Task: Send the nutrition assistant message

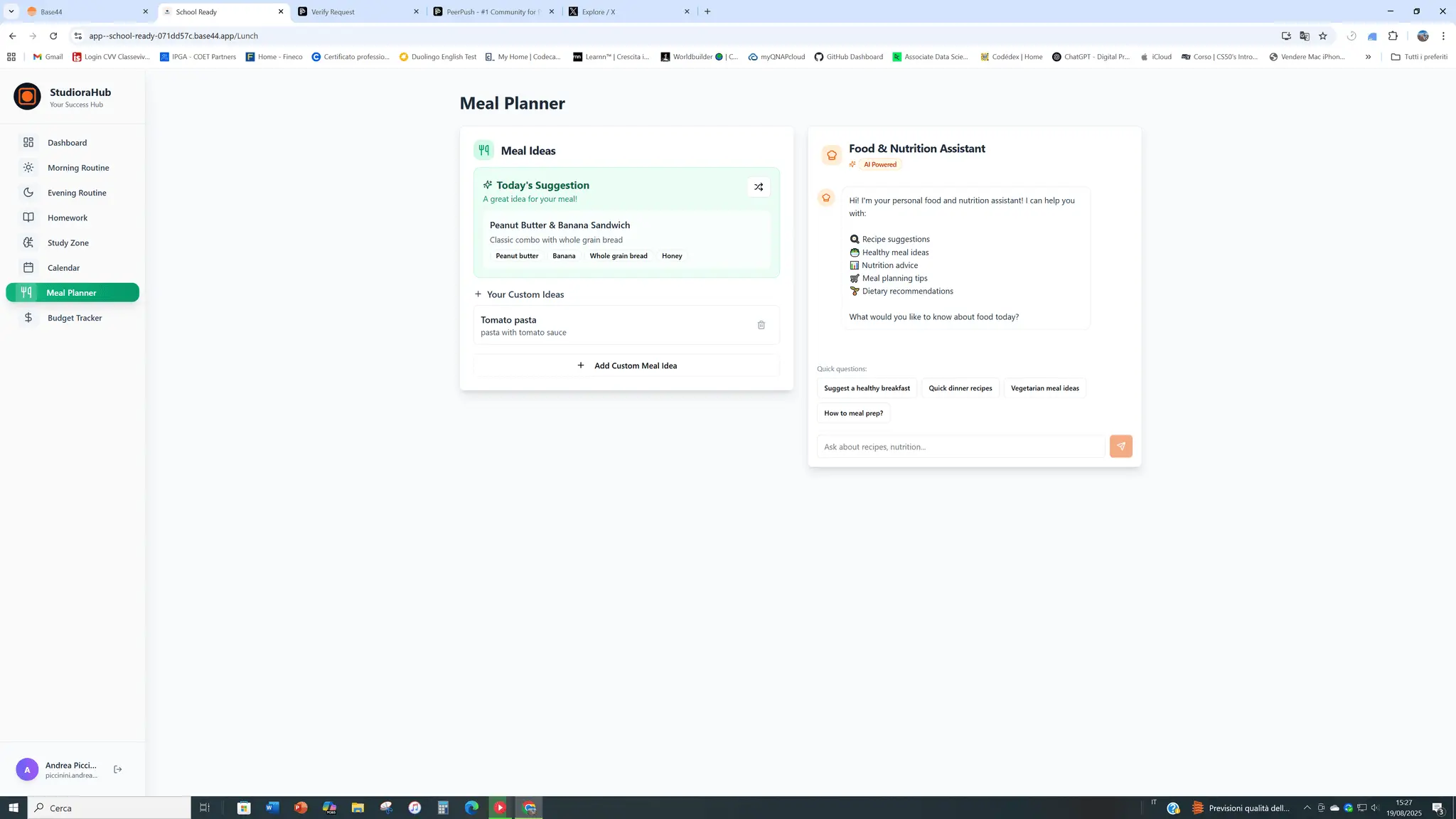Action: click(1121, 446)
